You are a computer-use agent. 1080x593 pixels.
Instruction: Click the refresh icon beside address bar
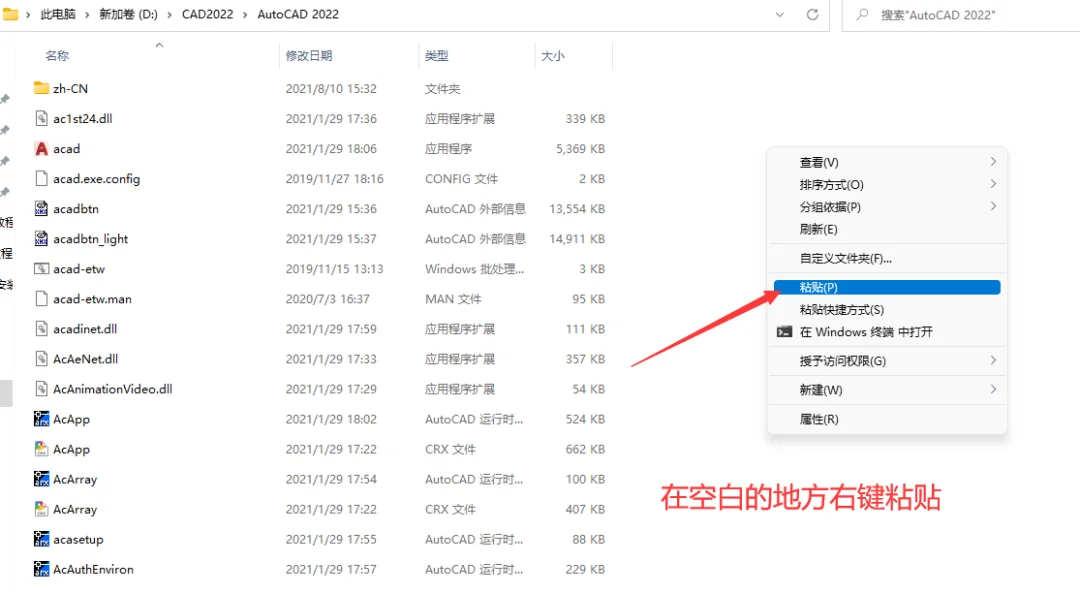[x=813, y=14]
